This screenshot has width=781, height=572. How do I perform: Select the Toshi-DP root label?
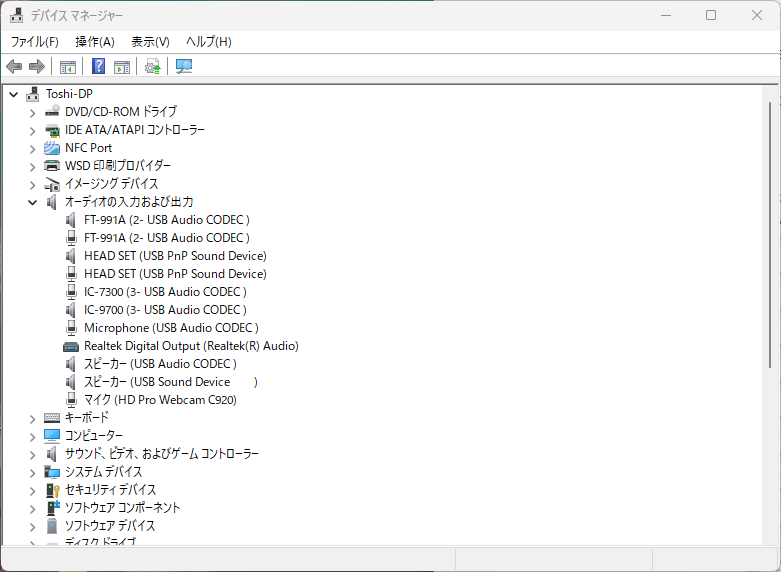point(69,94)
